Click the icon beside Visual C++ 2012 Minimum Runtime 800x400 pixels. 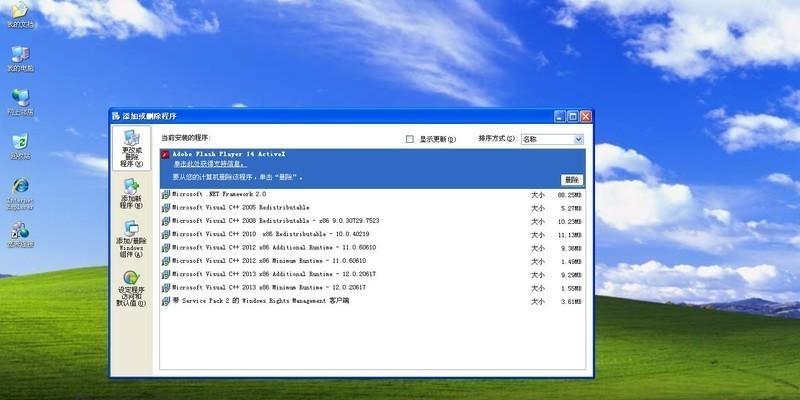165,261
